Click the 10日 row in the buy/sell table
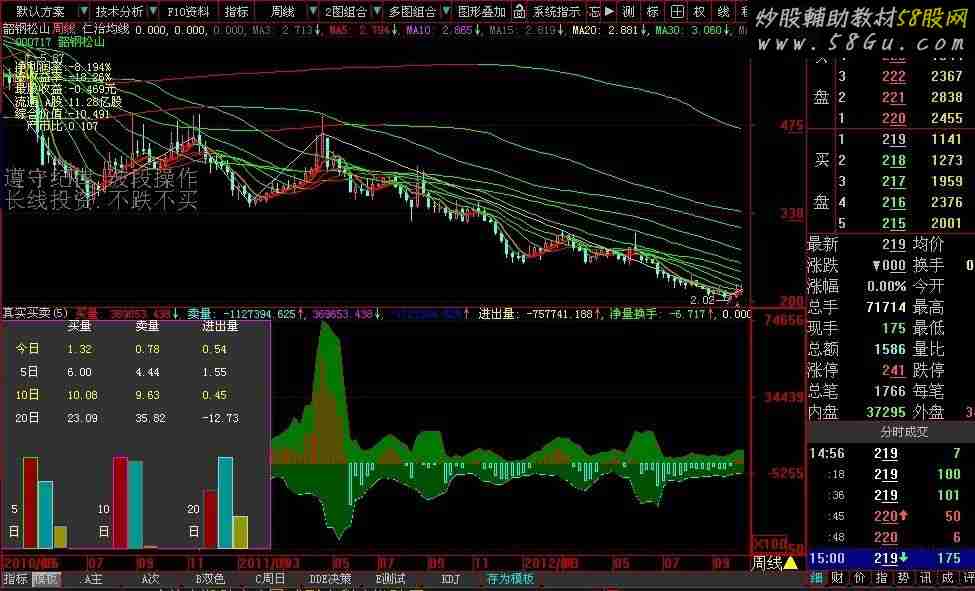975x591 pixels. (121, 395)
